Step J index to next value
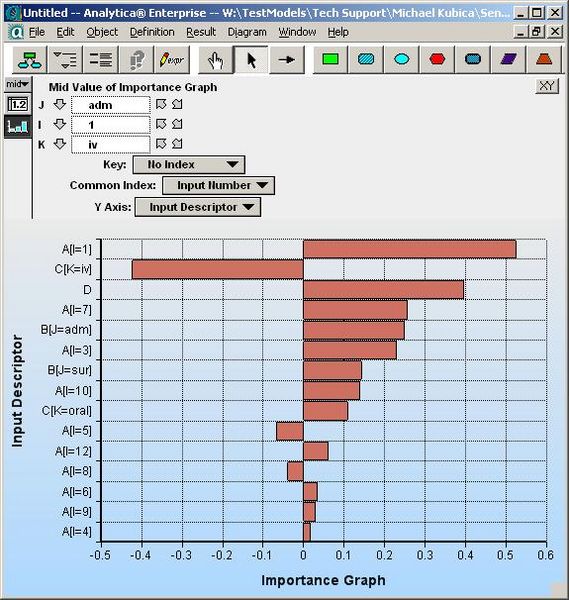569x600 pixels. pos(177,104)
